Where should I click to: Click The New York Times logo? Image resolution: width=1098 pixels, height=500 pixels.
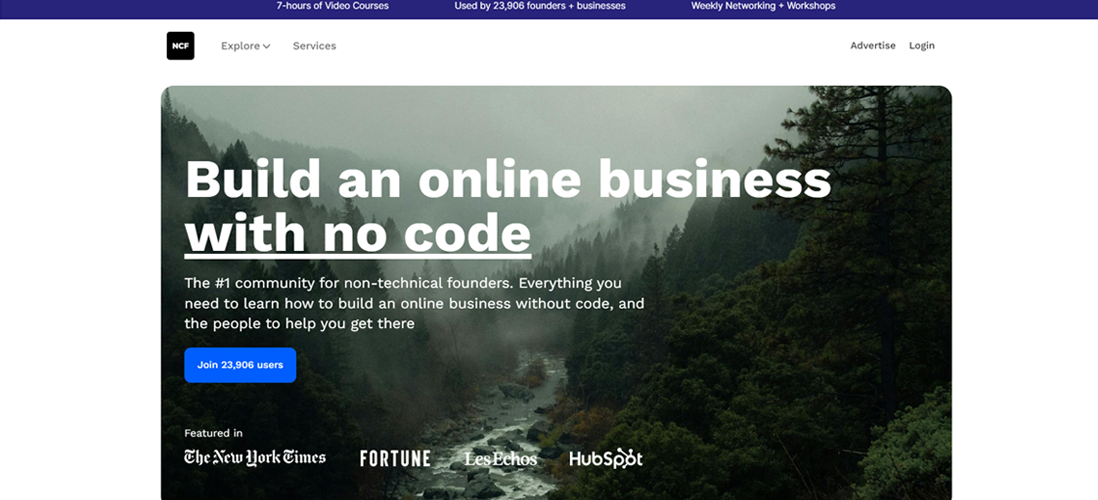coord(255,458)
